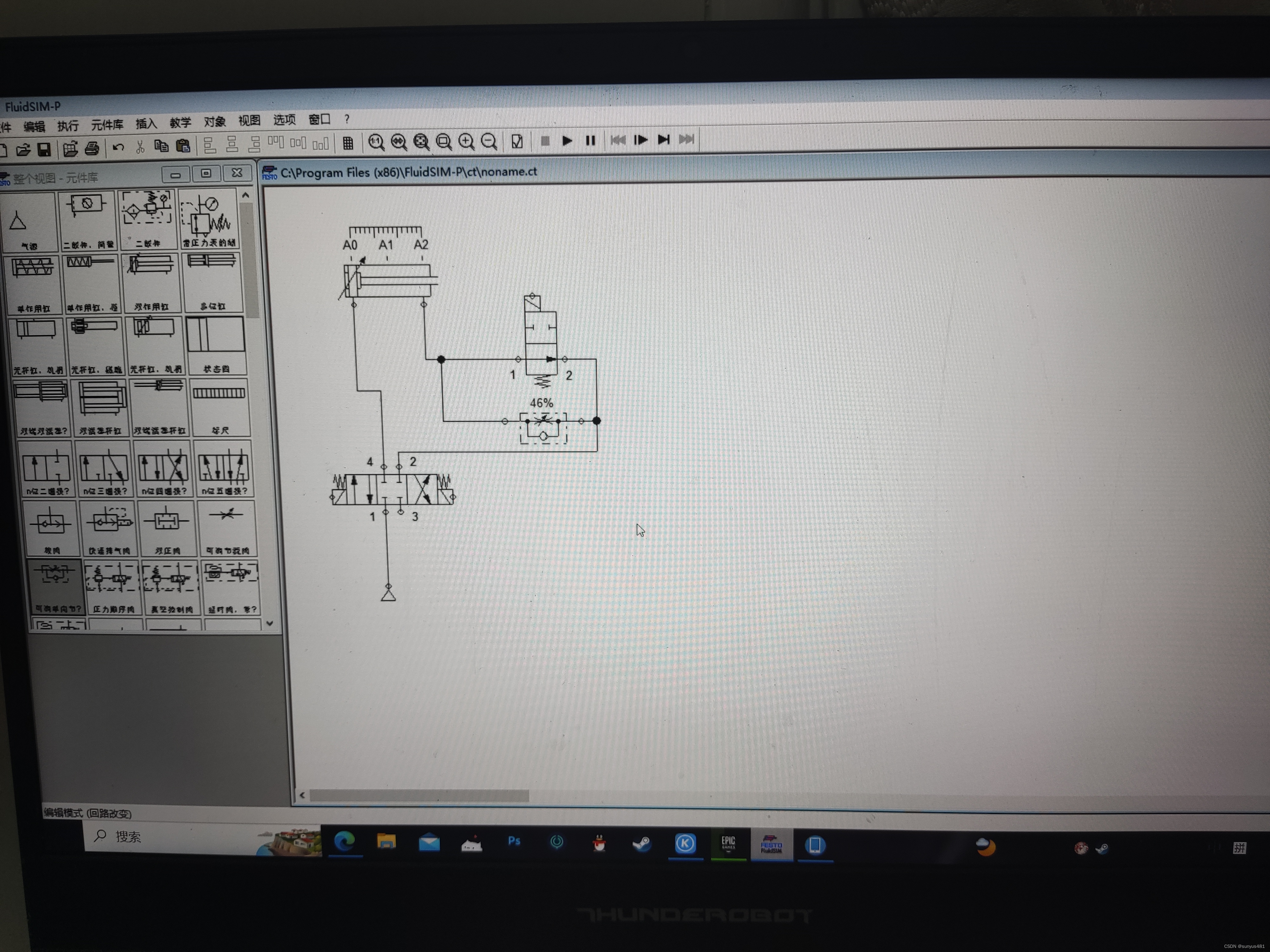Click the Zoom In magnifier icon
The image size is (1270, 952).
[466, 141]
